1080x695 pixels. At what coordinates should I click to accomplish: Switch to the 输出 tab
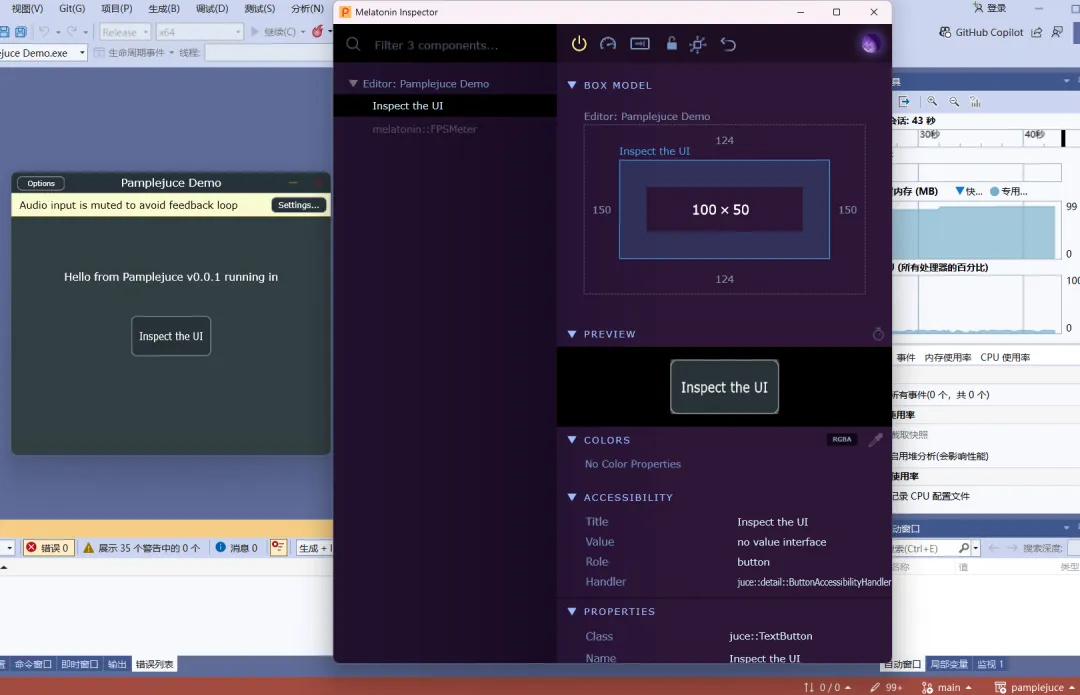[x=117, y=664]
